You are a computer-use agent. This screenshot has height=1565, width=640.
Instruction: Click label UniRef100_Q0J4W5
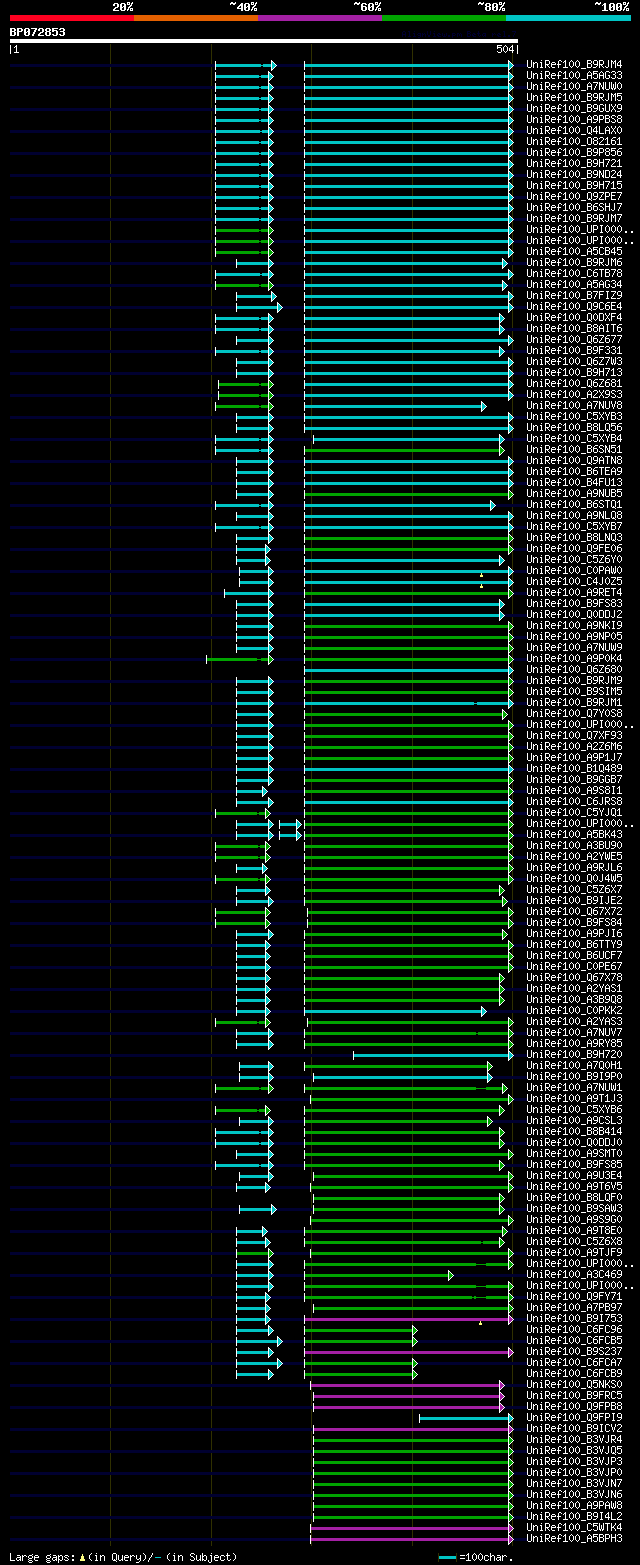(x=574, y=878)
